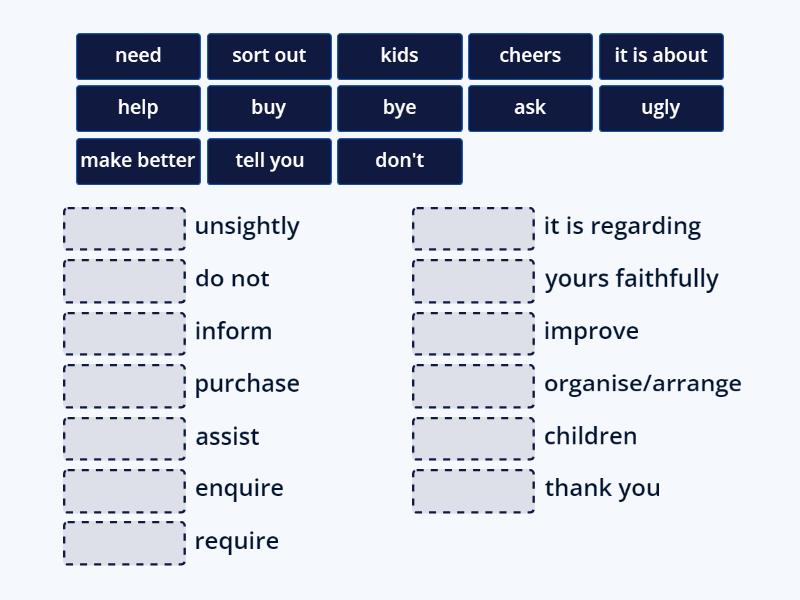This screenshot has height=600, width=800.
Task: Select the blank box next to 'purchase'
Action: (x=125, y=385)
